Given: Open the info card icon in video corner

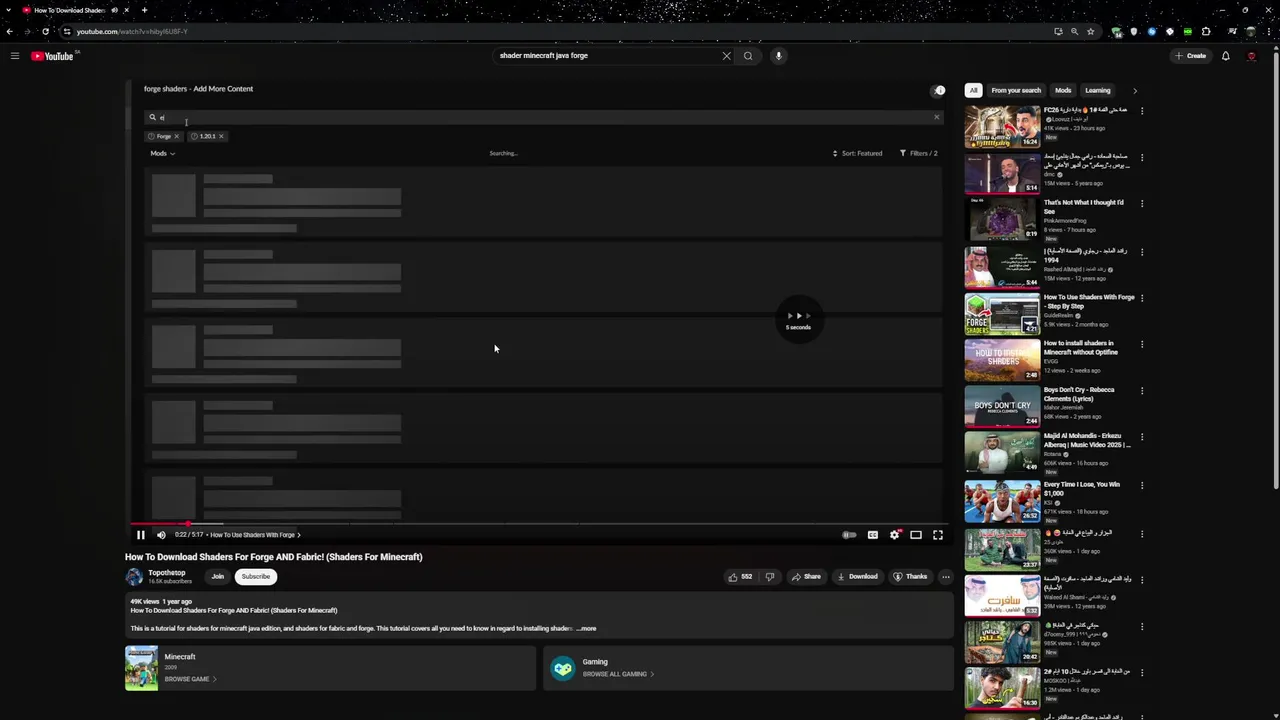Looking at the screenshot, I should pos(939,90).
